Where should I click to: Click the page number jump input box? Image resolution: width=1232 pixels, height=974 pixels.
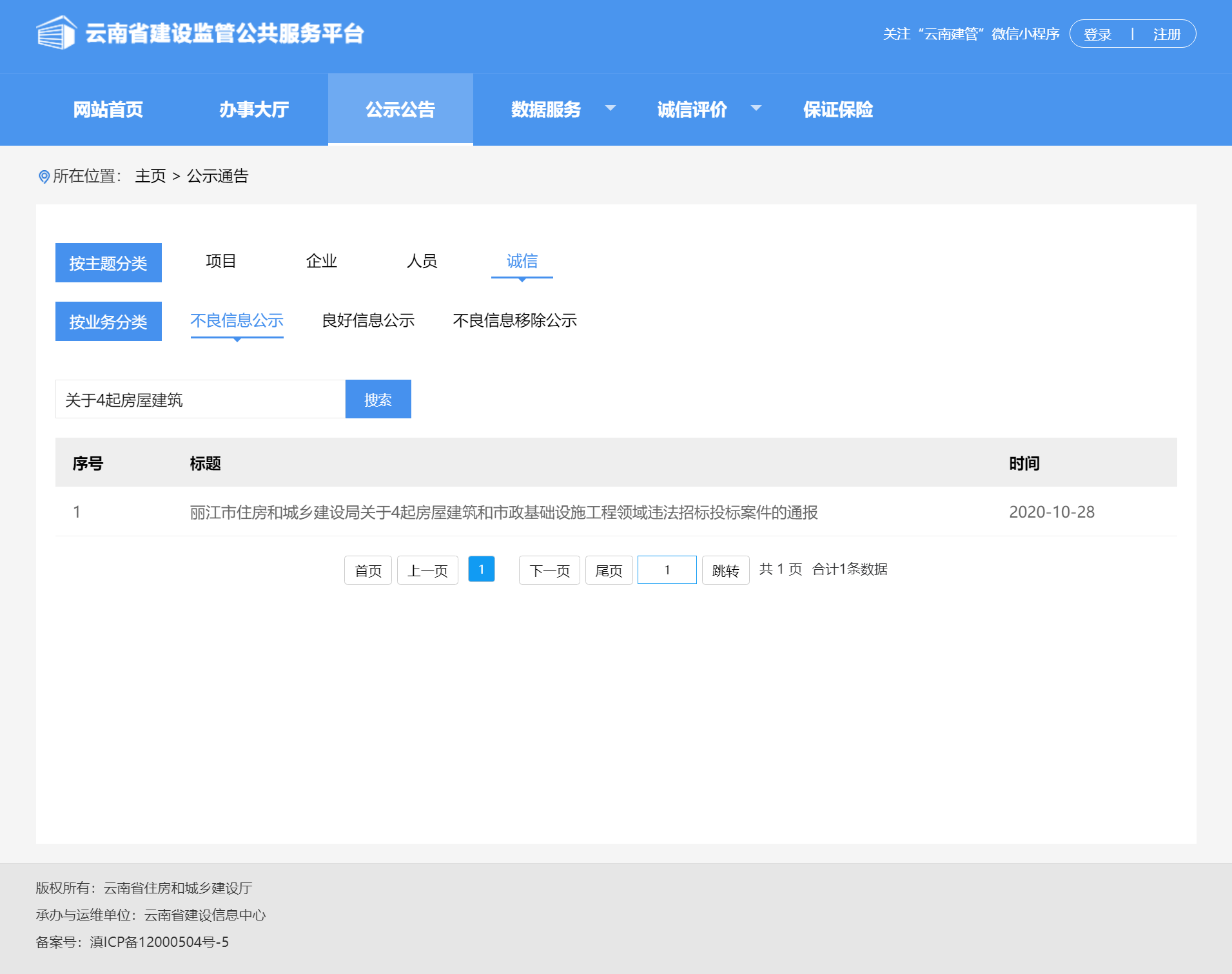click(x=667, y=570)
